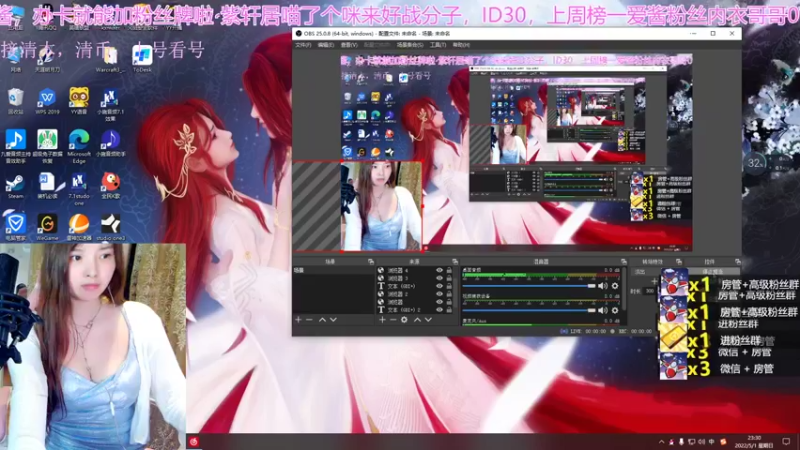
Task: Remove selected scene with minus button
Action: [x=309, y=320]
